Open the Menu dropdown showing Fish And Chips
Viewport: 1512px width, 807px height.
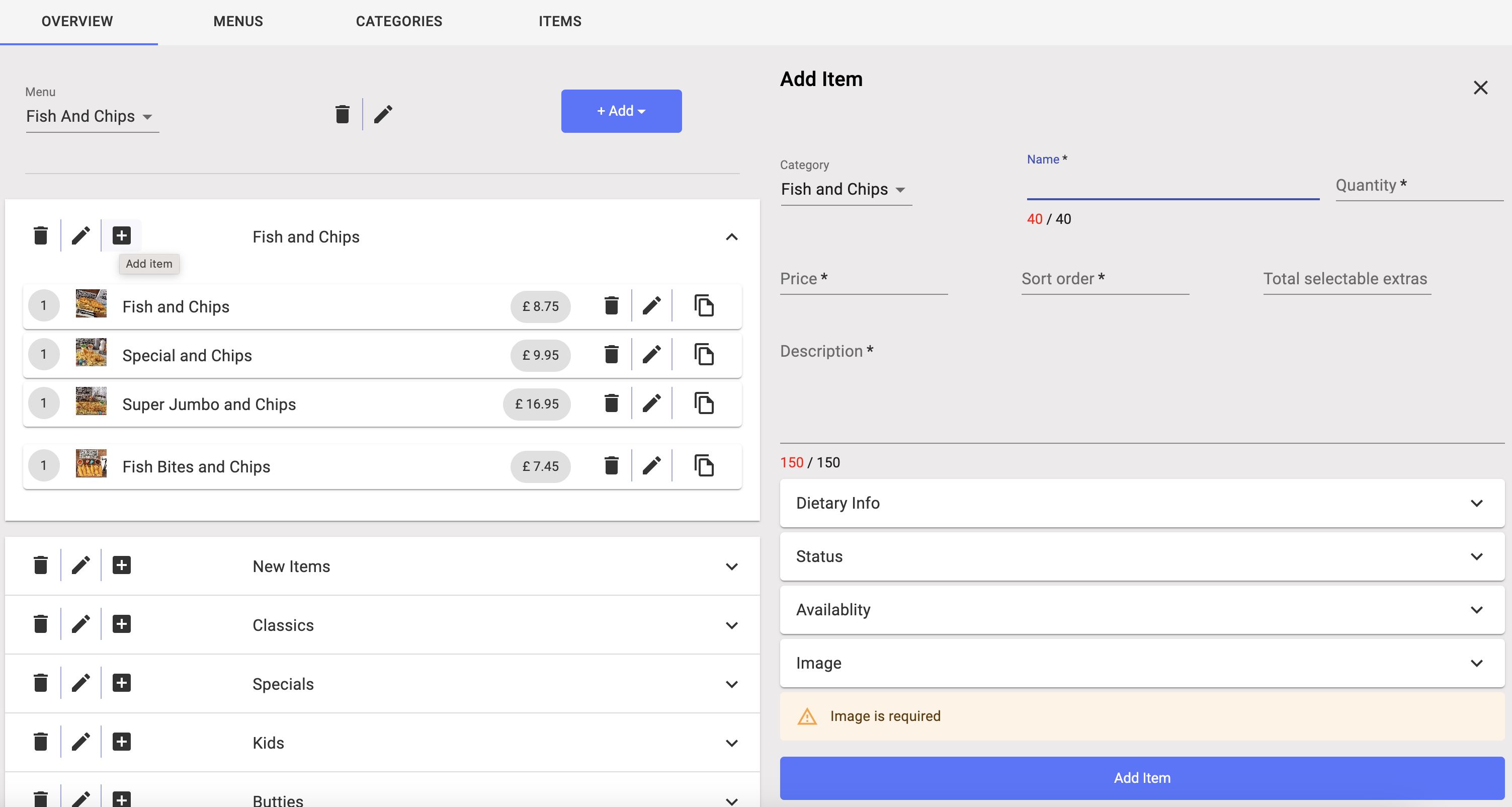pos(92,116)
